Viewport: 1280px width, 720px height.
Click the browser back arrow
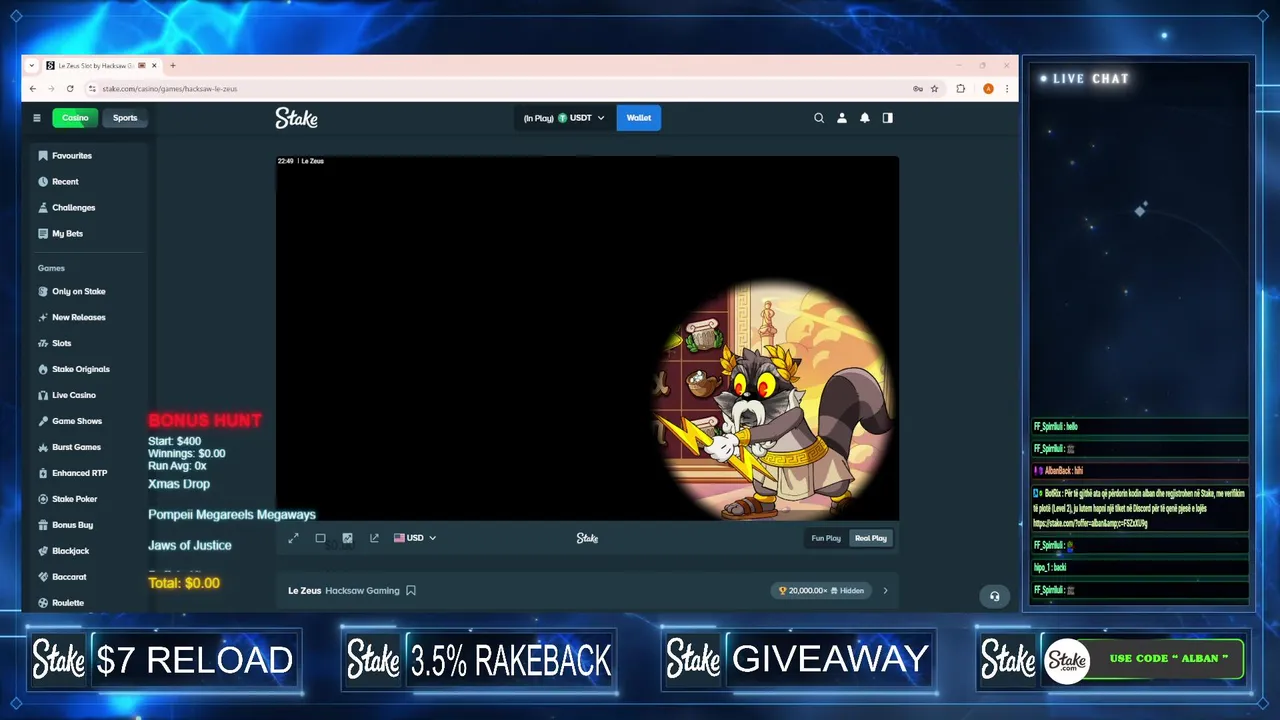[x=33, y=89]
